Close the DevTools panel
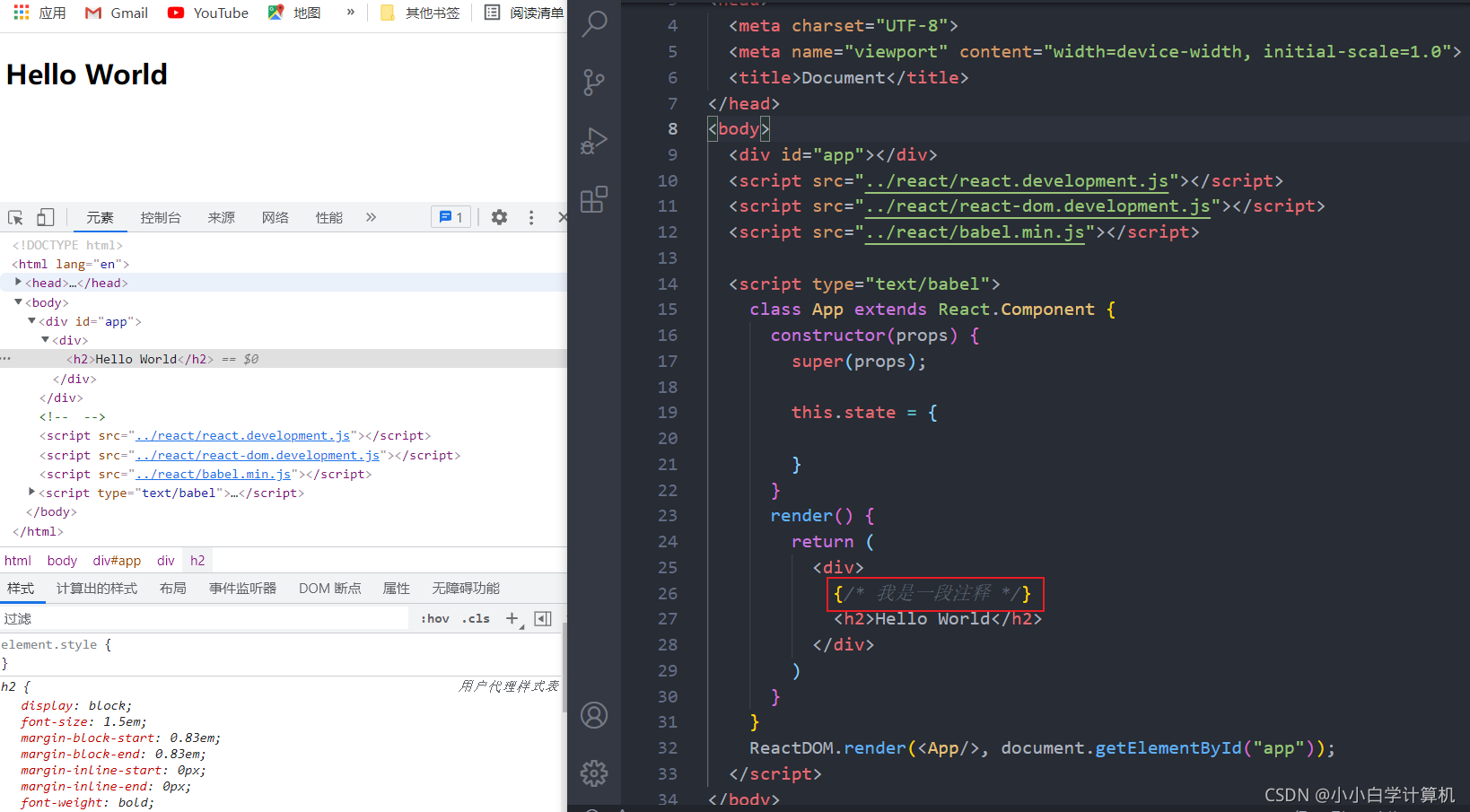 [x=562, y=217]
